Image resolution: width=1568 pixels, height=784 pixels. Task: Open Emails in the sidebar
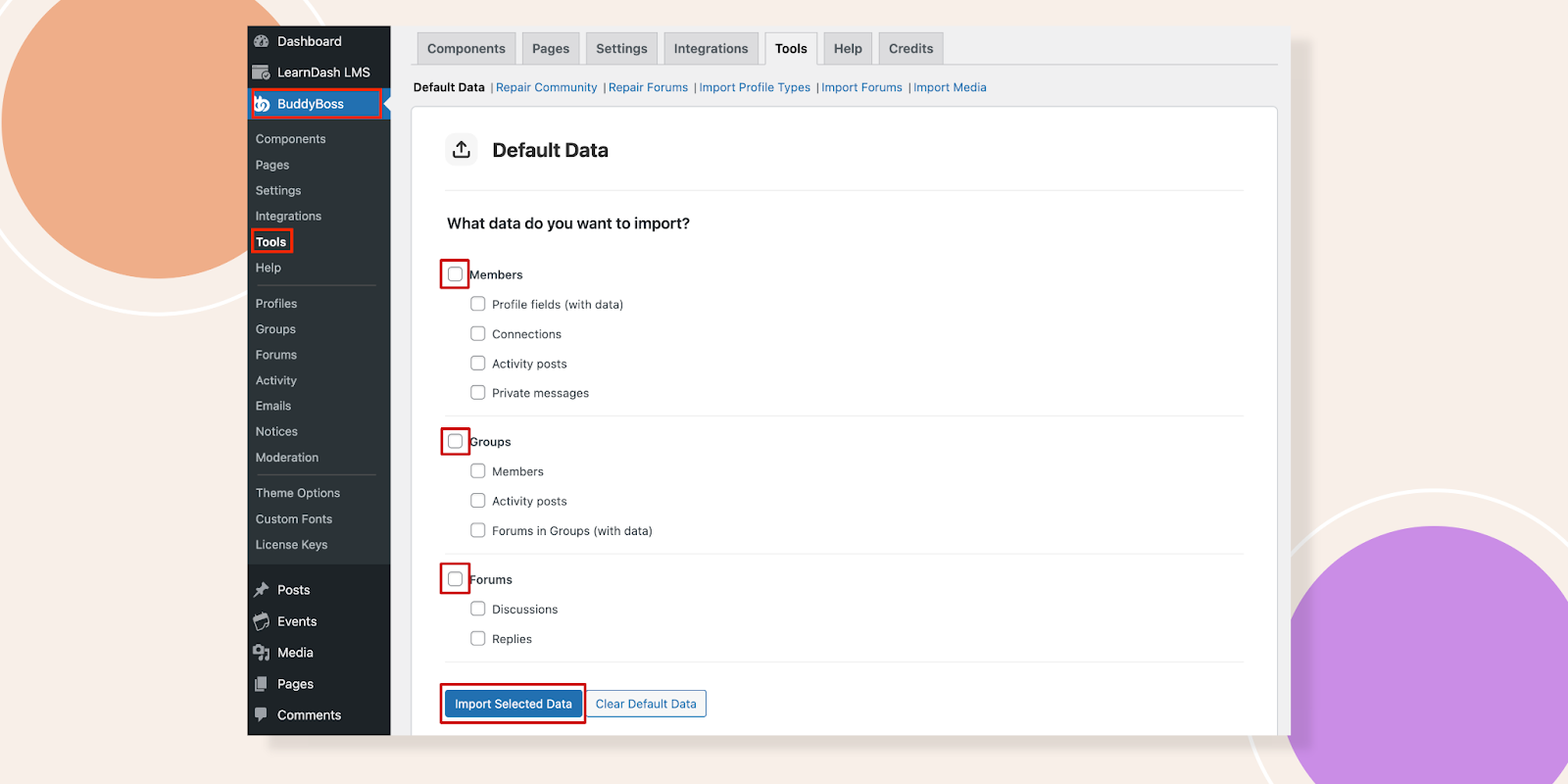pos(273,406)
